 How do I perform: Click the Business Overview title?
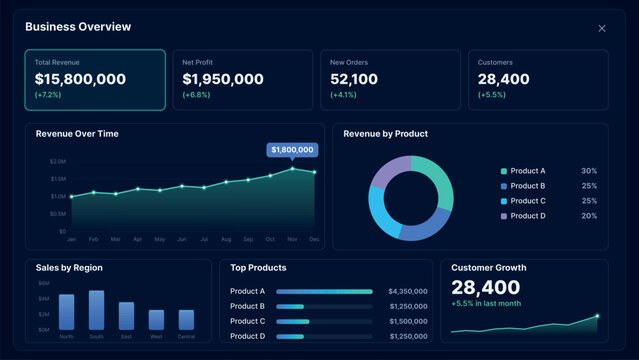pyautogui.click(x=78, y=27)
